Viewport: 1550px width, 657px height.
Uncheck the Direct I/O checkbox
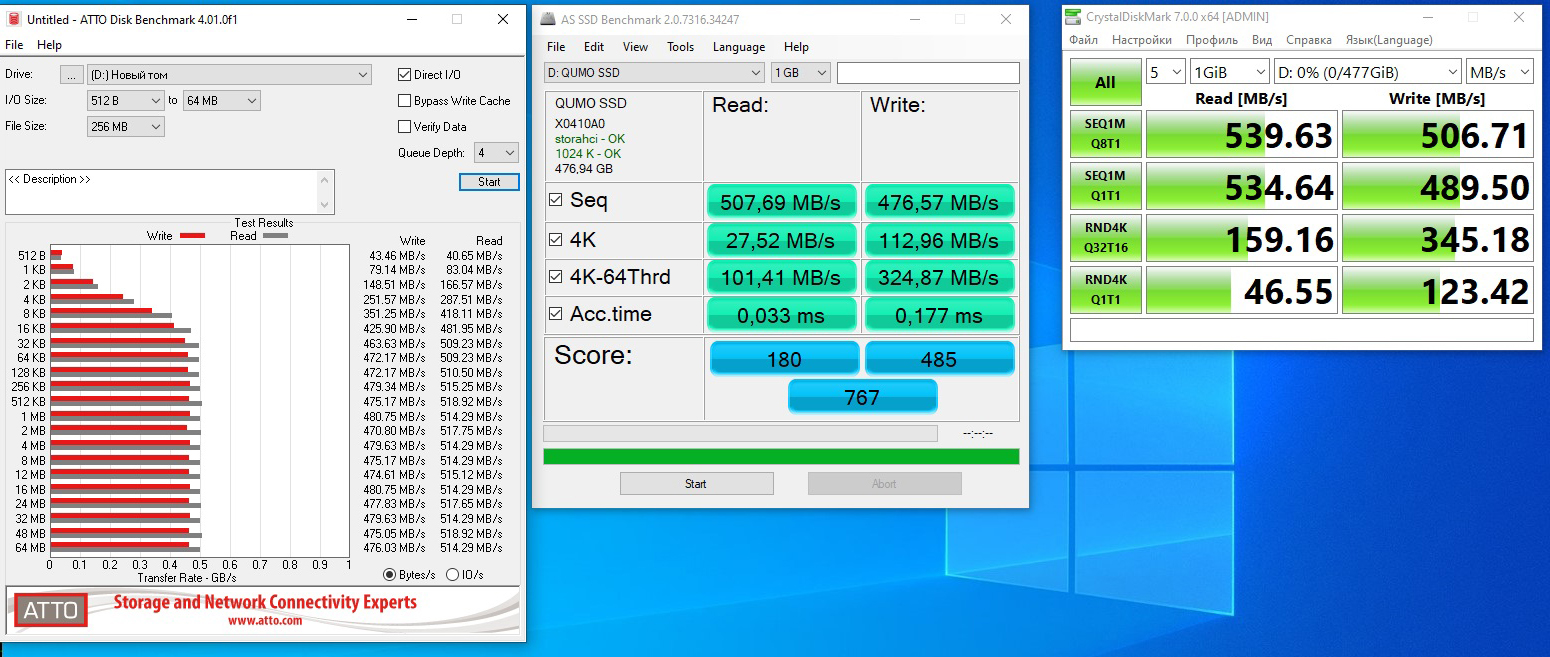coord(404,75)
